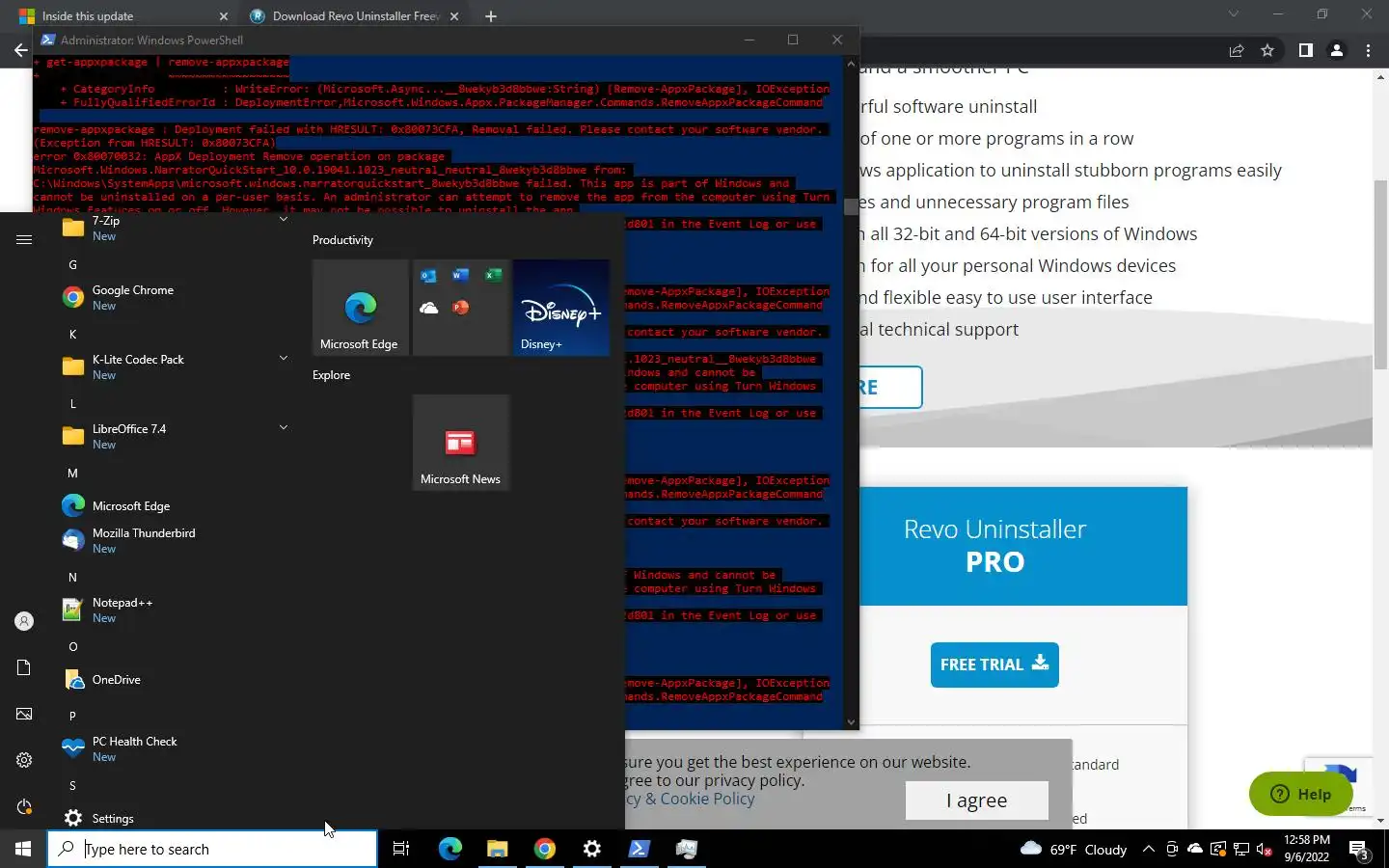Open the Office apps folder tile

tap(461, 308)
